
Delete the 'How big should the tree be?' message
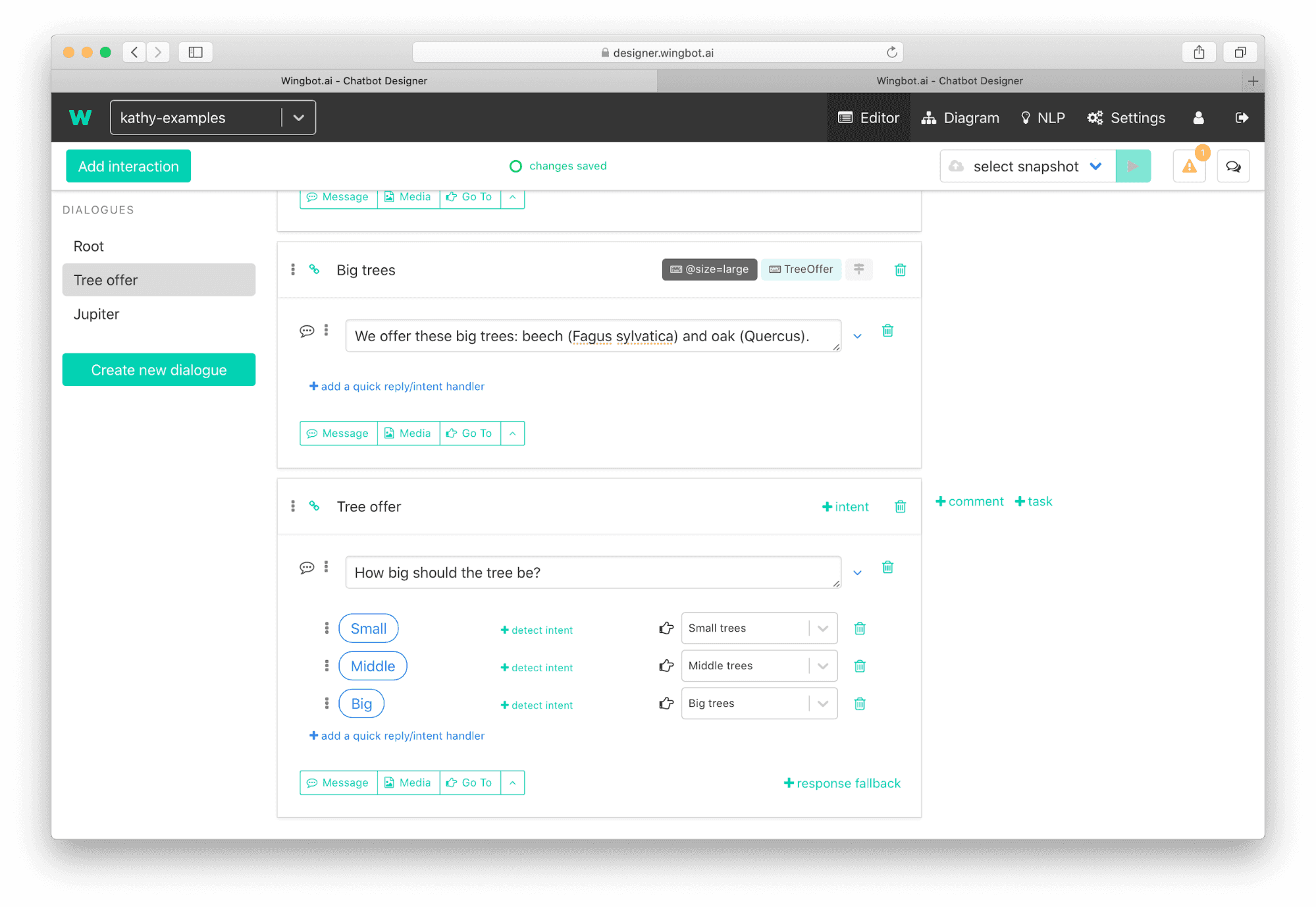click(x=887, y=567)
